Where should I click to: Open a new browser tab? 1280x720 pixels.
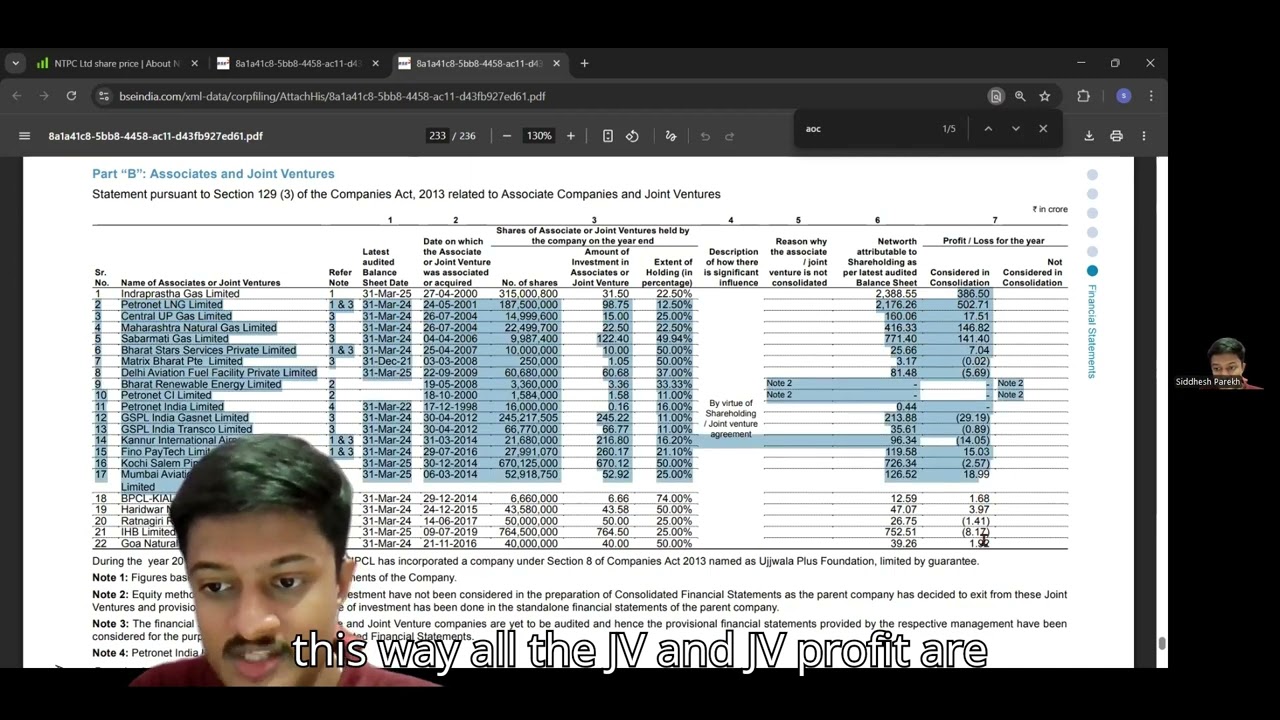[584, 63]
